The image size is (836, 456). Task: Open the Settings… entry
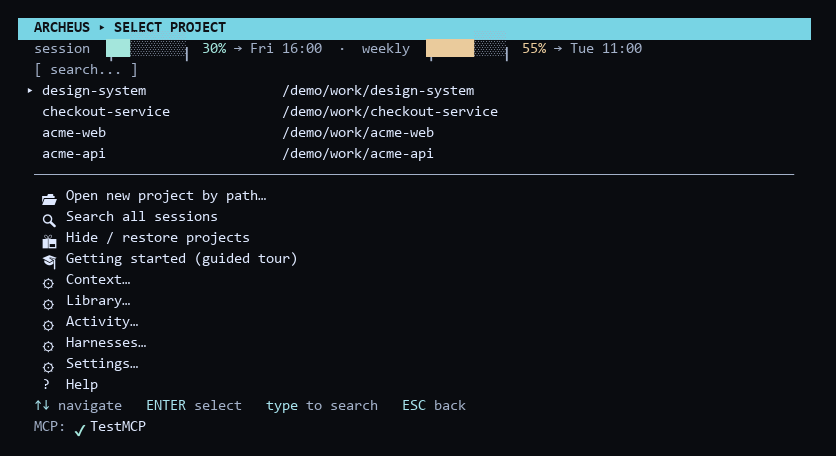click(x=102, y=364)
